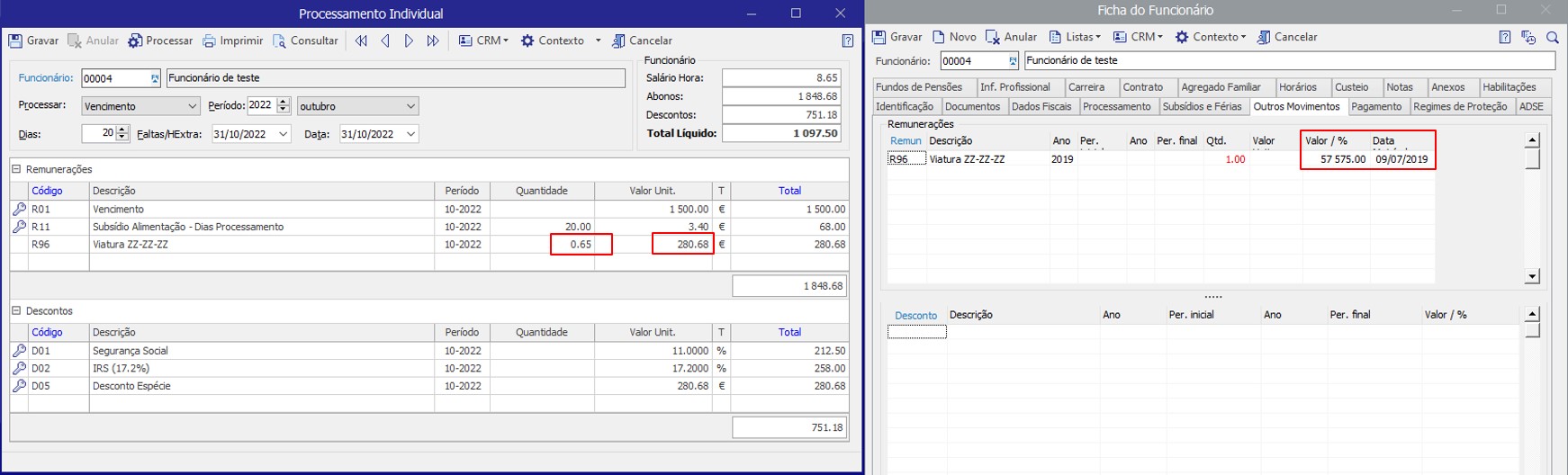Open the outubro month dropdown
The width and height of the screenshot is (1568, 475).
(410, 106)
